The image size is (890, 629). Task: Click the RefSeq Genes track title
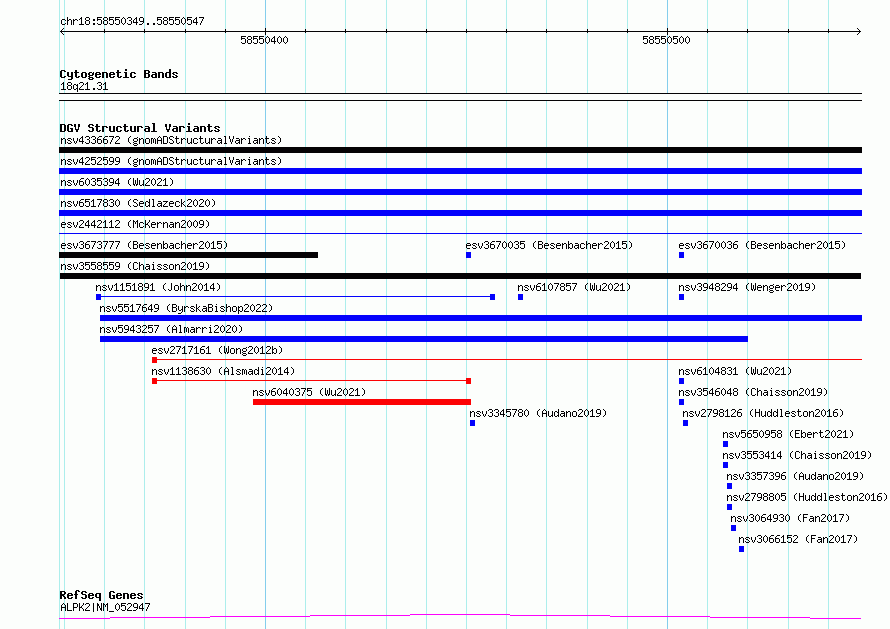click(101, 595)
